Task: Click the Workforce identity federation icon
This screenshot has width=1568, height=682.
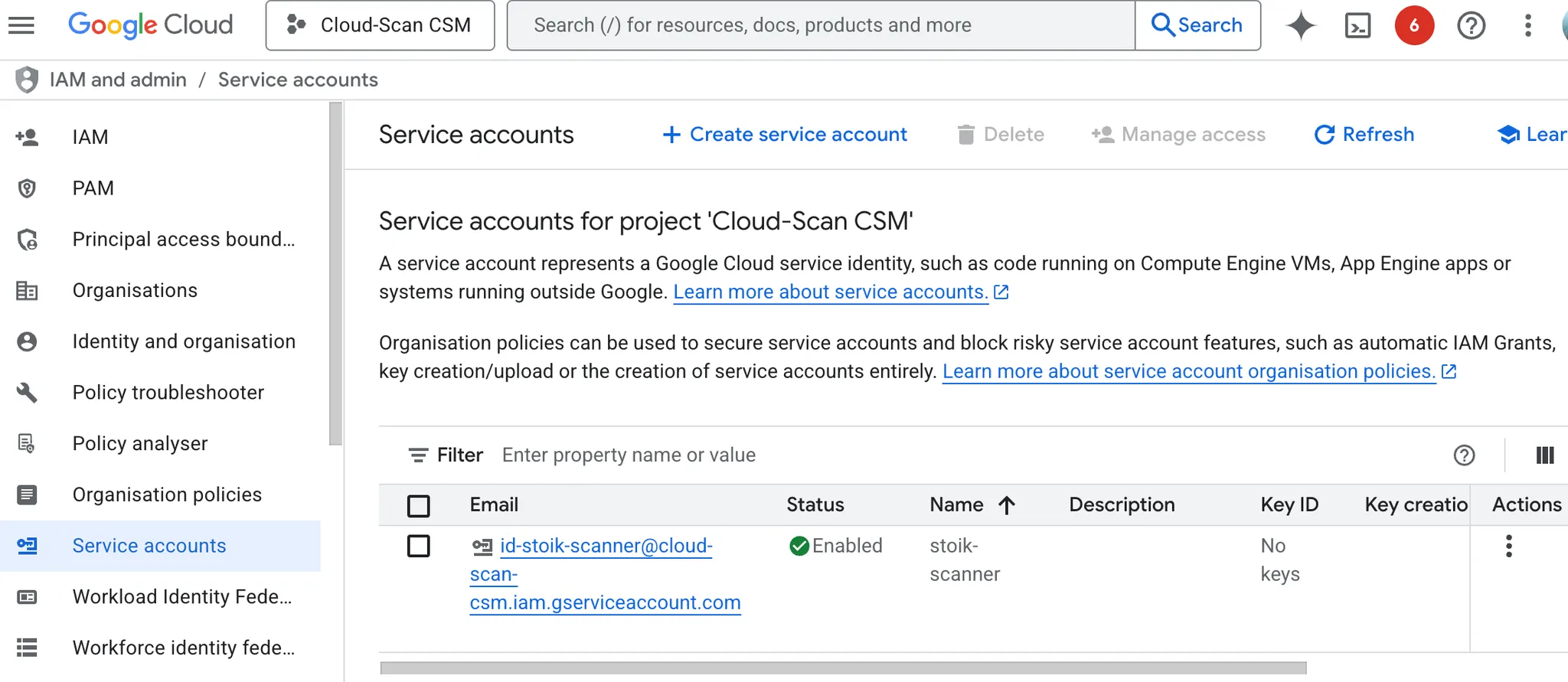Action: (27, 648)
